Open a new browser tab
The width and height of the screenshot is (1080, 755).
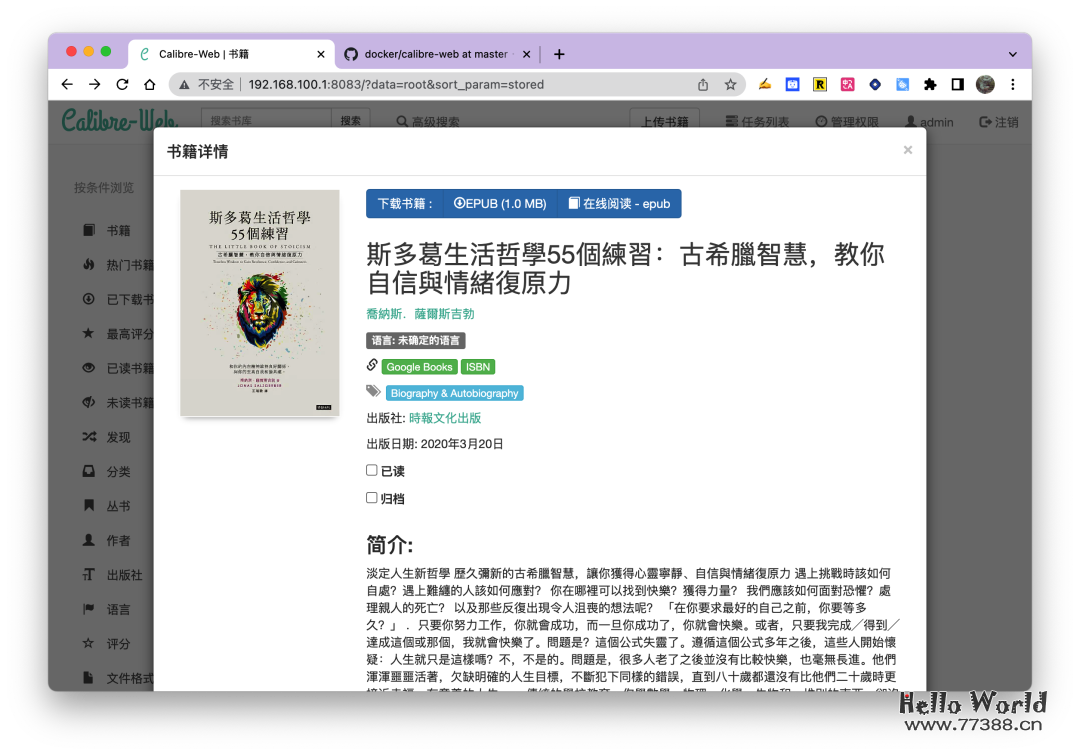(x=559, y=54)
